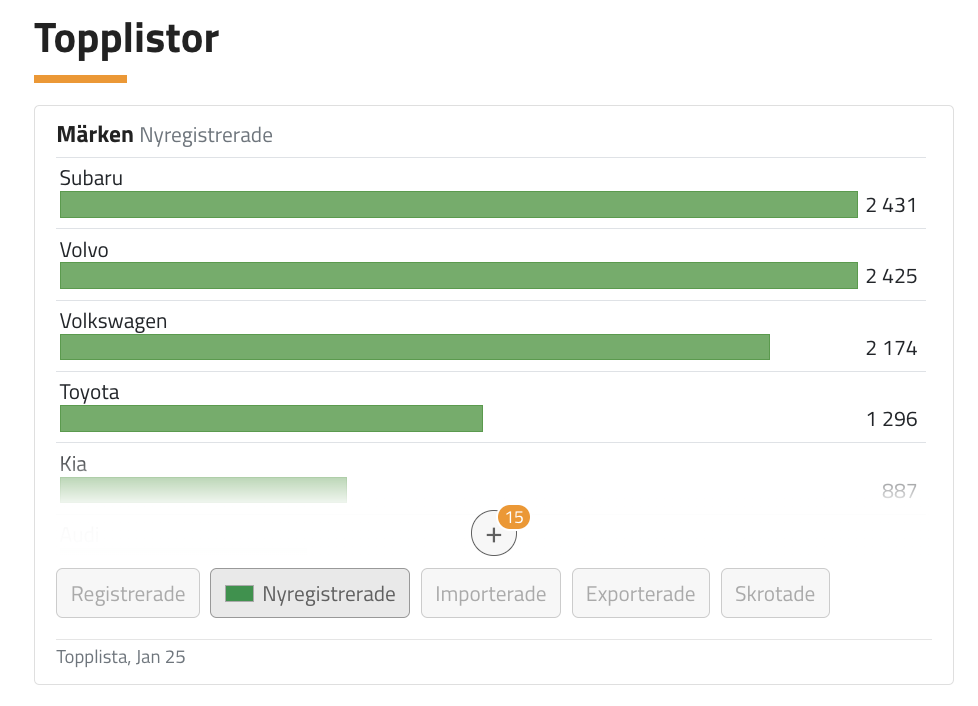The image size is (978, 706).
Task: Select the Registrerade filter button
Action: click(128, 593)
